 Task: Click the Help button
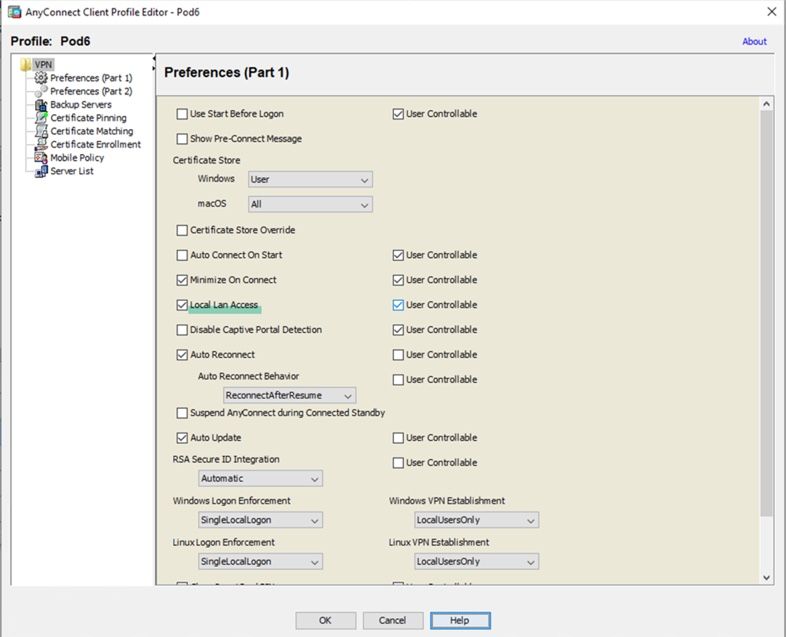[460, 620]
